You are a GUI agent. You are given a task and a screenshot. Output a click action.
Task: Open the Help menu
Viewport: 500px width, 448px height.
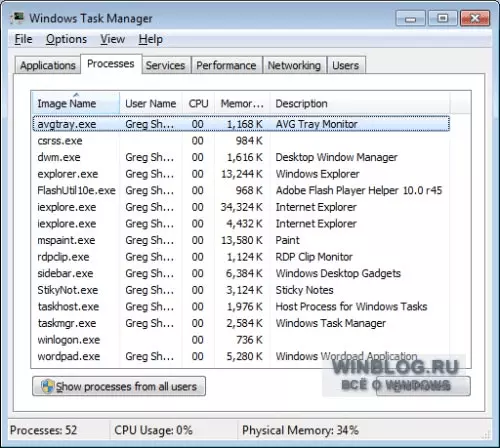point(151,39)
